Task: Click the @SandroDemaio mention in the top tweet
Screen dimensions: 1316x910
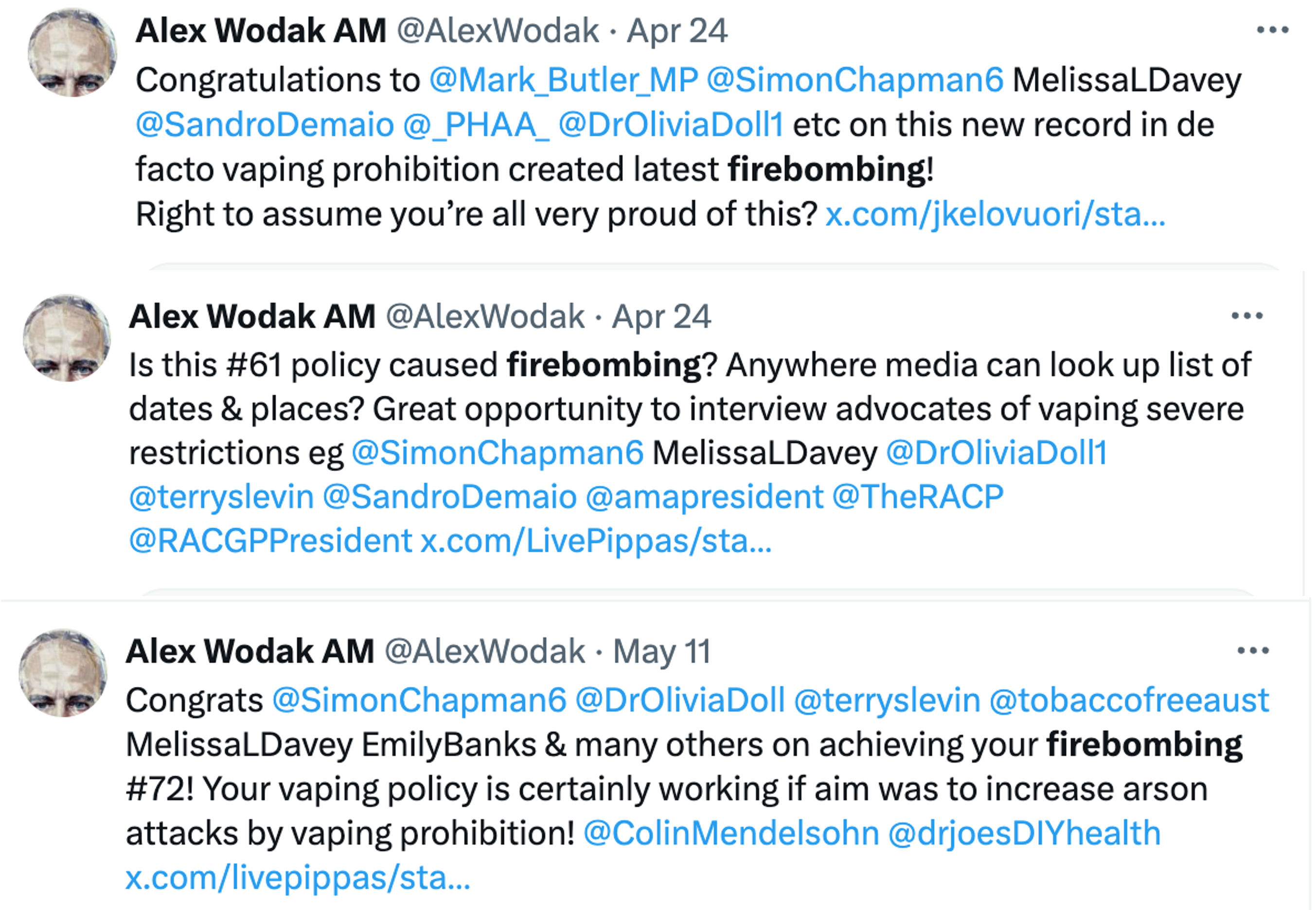Action: (265, 124)
